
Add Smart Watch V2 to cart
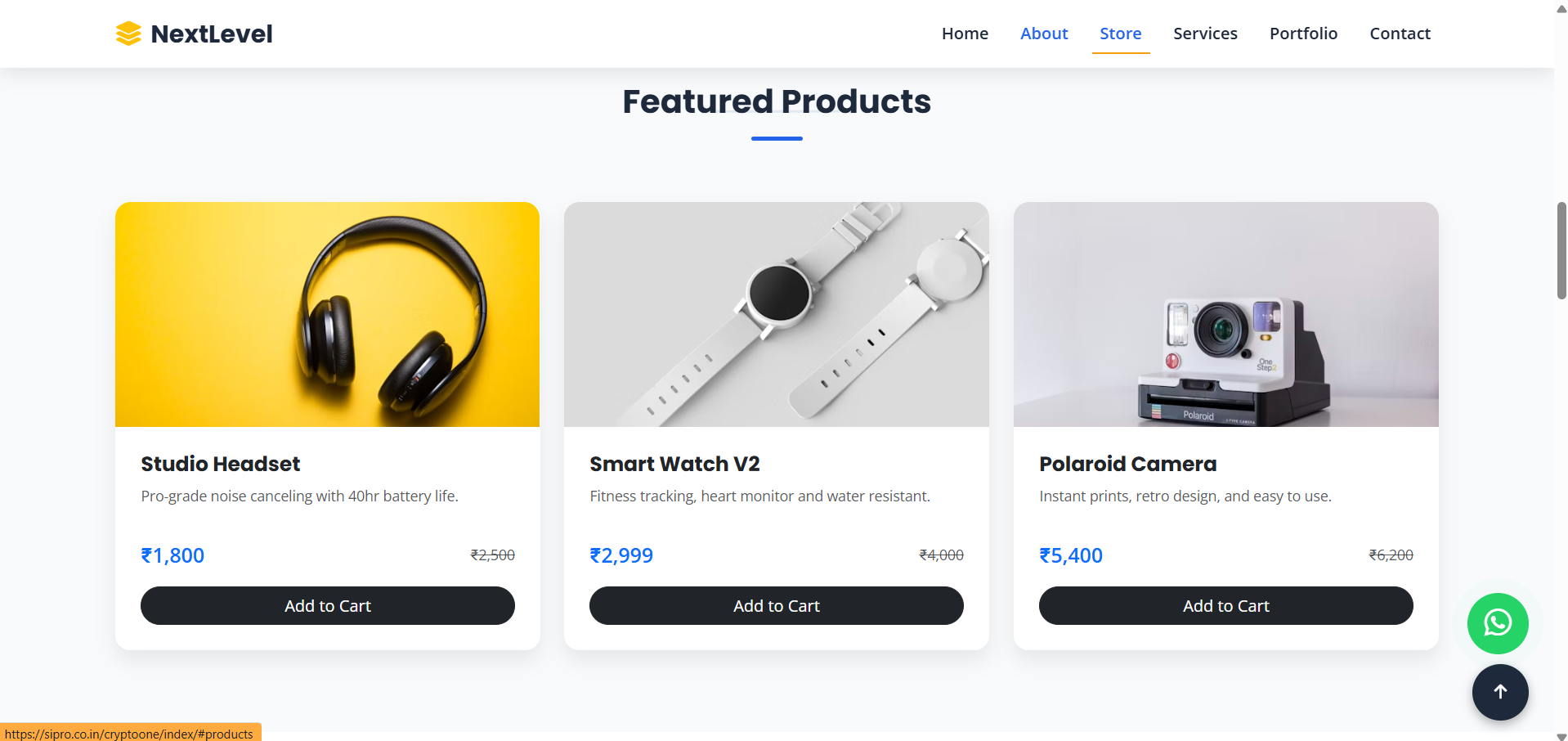[x=777, y=606]
